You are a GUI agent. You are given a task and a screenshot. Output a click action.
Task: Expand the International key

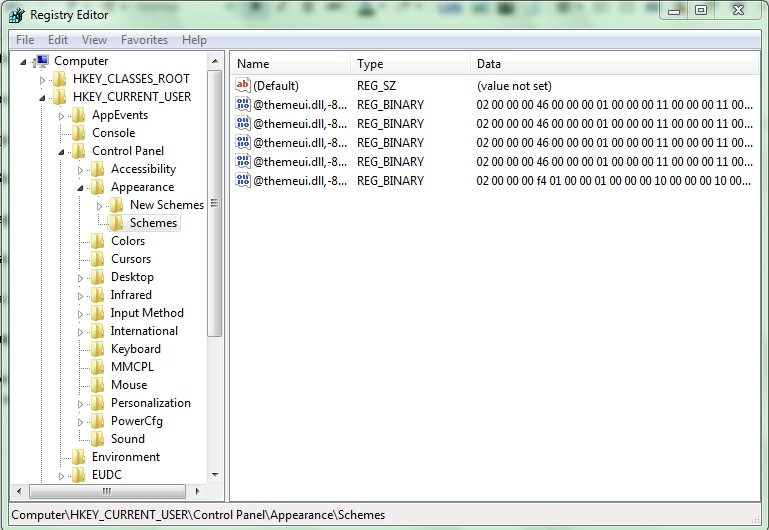point(80,332)
